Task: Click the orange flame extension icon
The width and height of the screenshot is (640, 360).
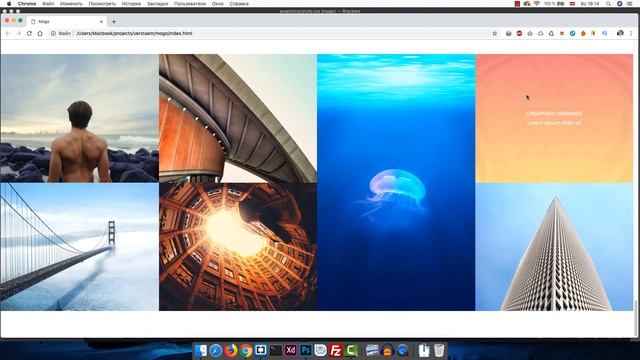Action: tap(583, 33)
